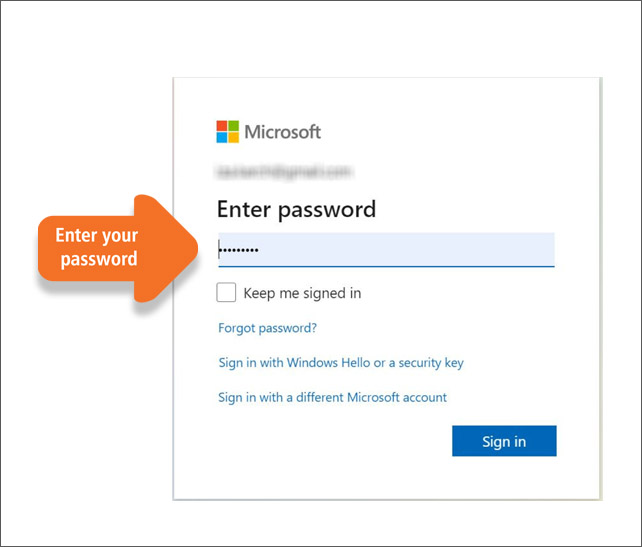
Task: Click the green square in Microsoft logo
Action: click(x=233, y=126)
